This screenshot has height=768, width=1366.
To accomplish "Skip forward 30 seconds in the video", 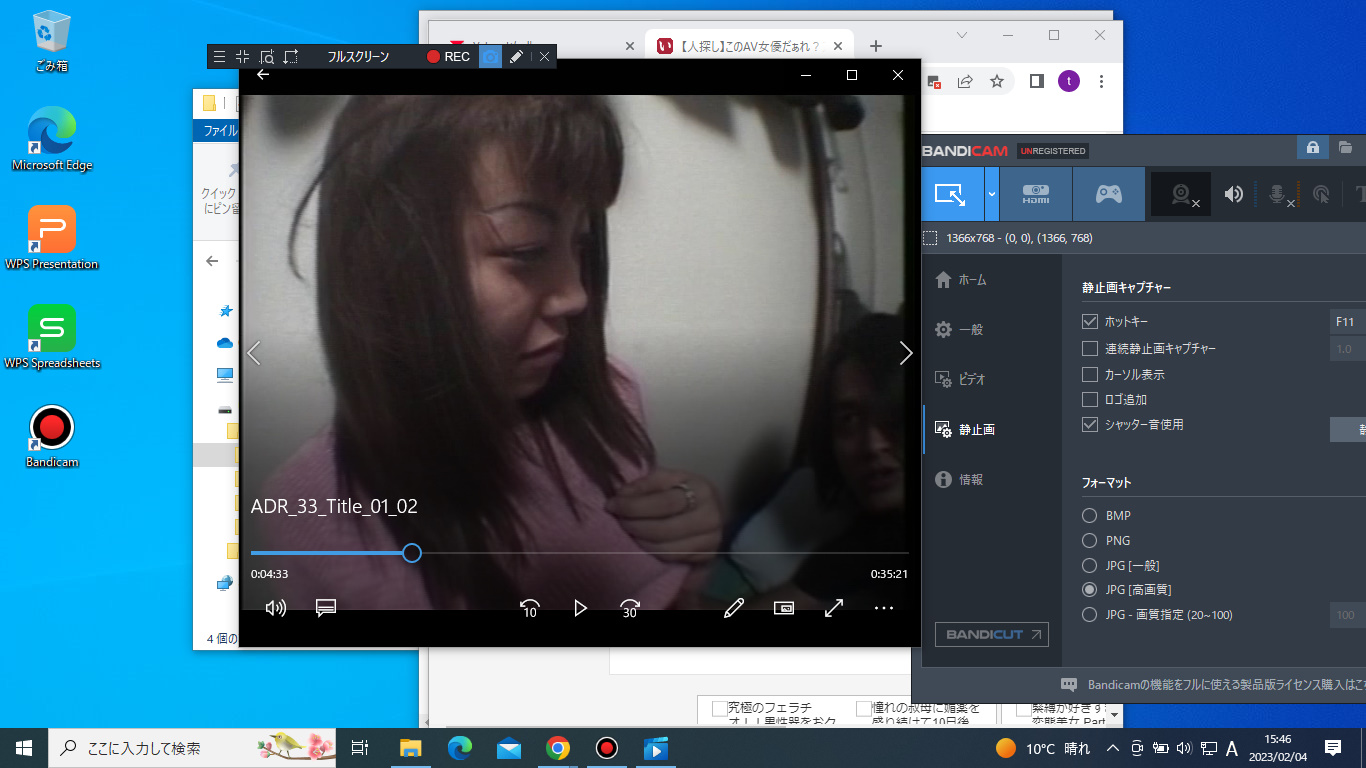I will [x=630, y=608].
